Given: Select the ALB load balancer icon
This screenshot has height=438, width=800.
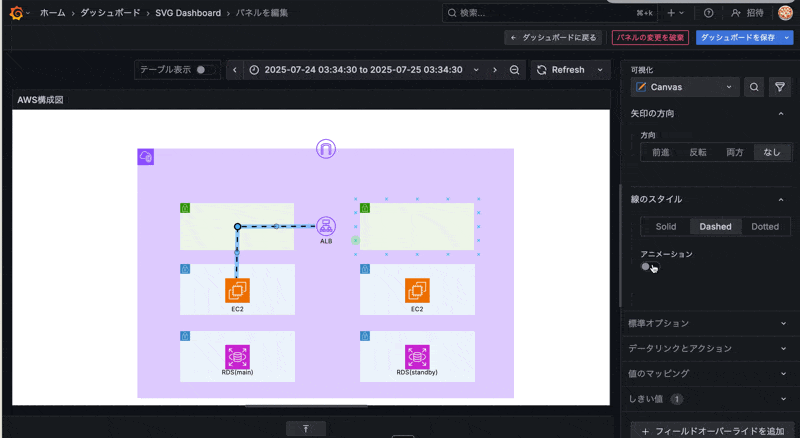Looking at the screenshot, I should [326, 226].
